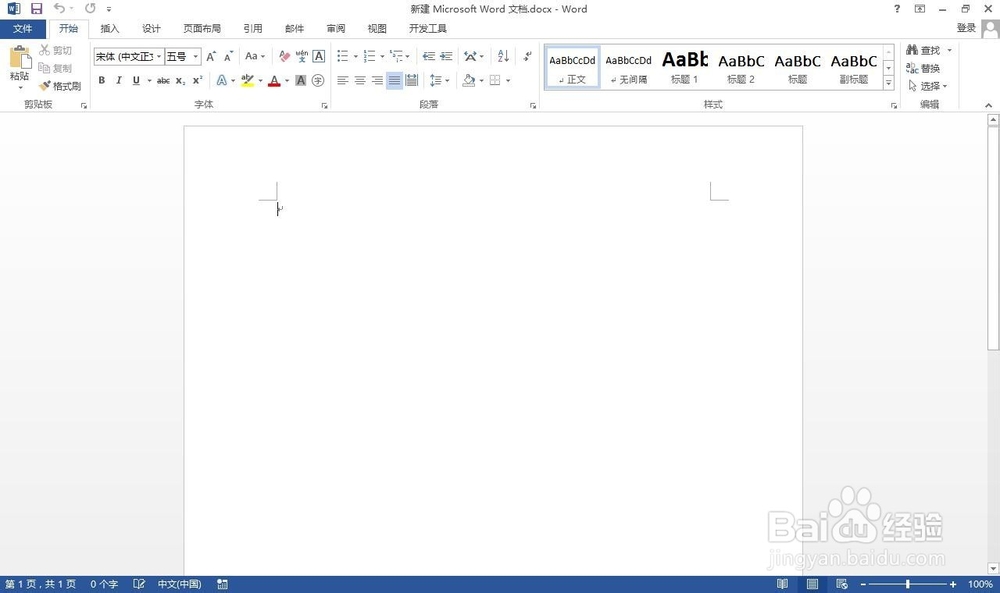Viewport: 1000px width, 593px height.
Task: Toggle underline formatting
Action: pos(136,80)
